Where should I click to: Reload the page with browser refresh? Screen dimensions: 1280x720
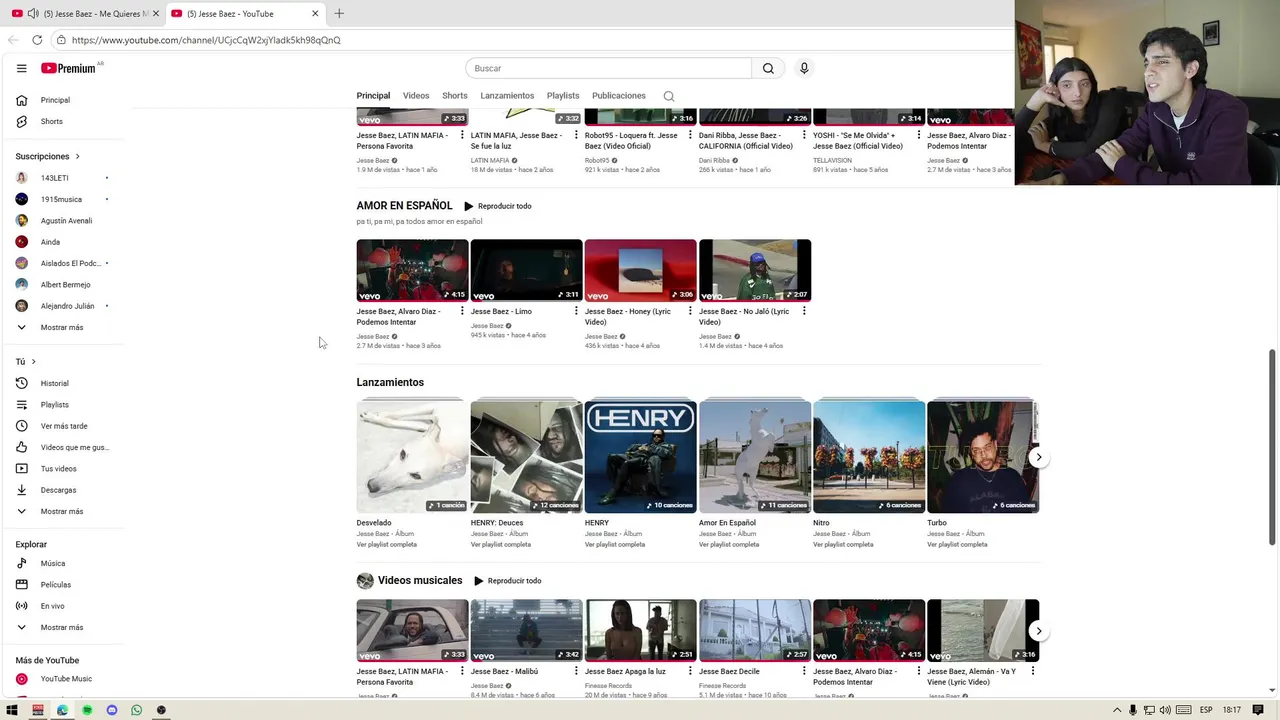click(37, 40)
